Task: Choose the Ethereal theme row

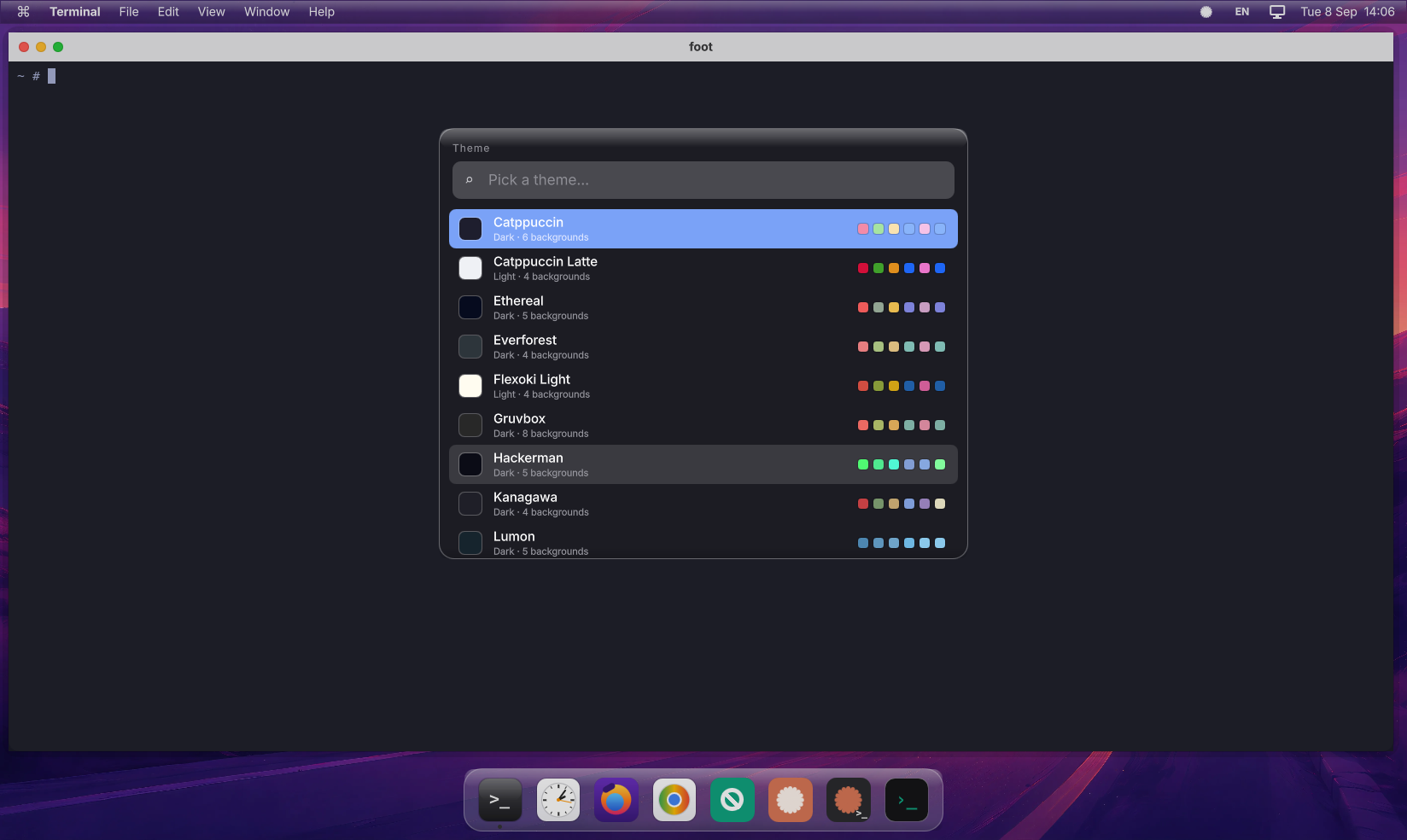Action: [703, 307]
